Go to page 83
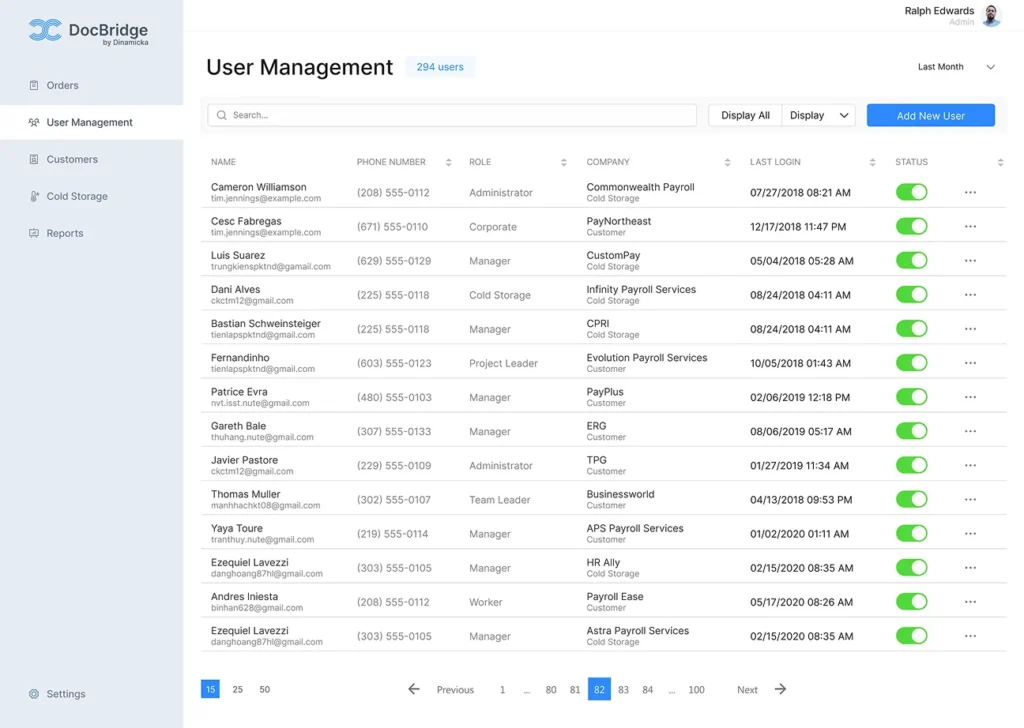Viewport: 1024px width, 728px height. tap(623, 689)
